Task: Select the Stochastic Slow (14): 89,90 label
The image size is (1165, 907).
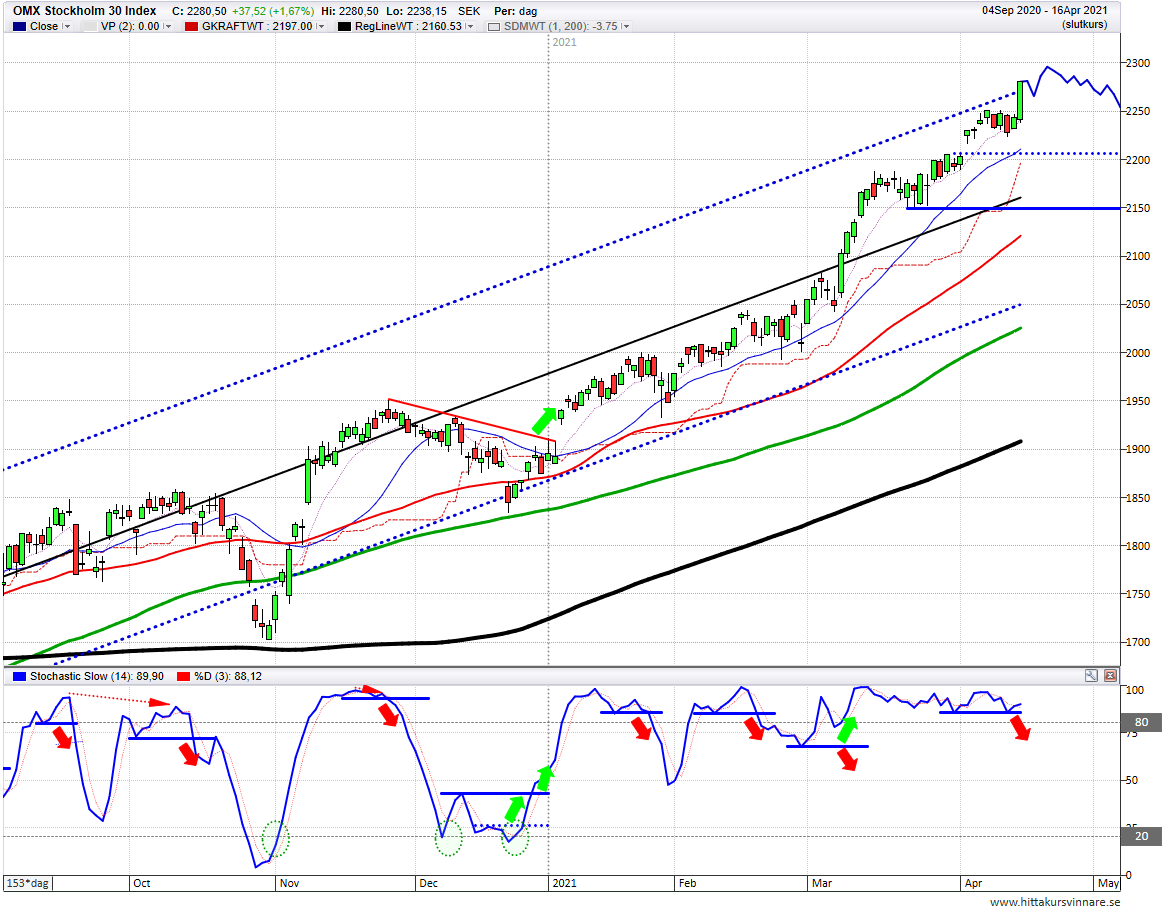Action: point(97,676)
